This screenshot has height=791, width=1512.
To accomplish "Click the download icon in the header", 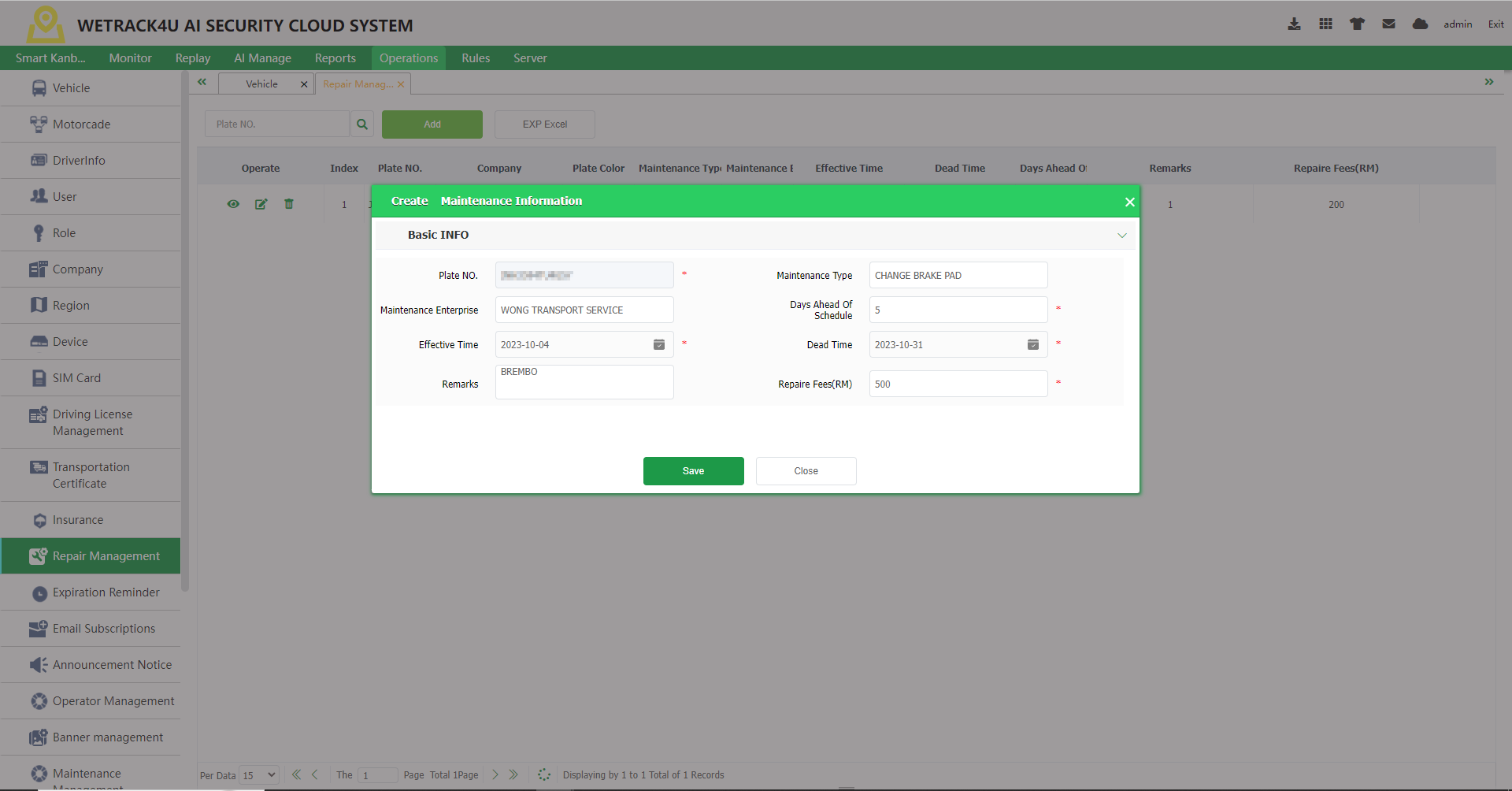I will click(x=1295, y=24).
